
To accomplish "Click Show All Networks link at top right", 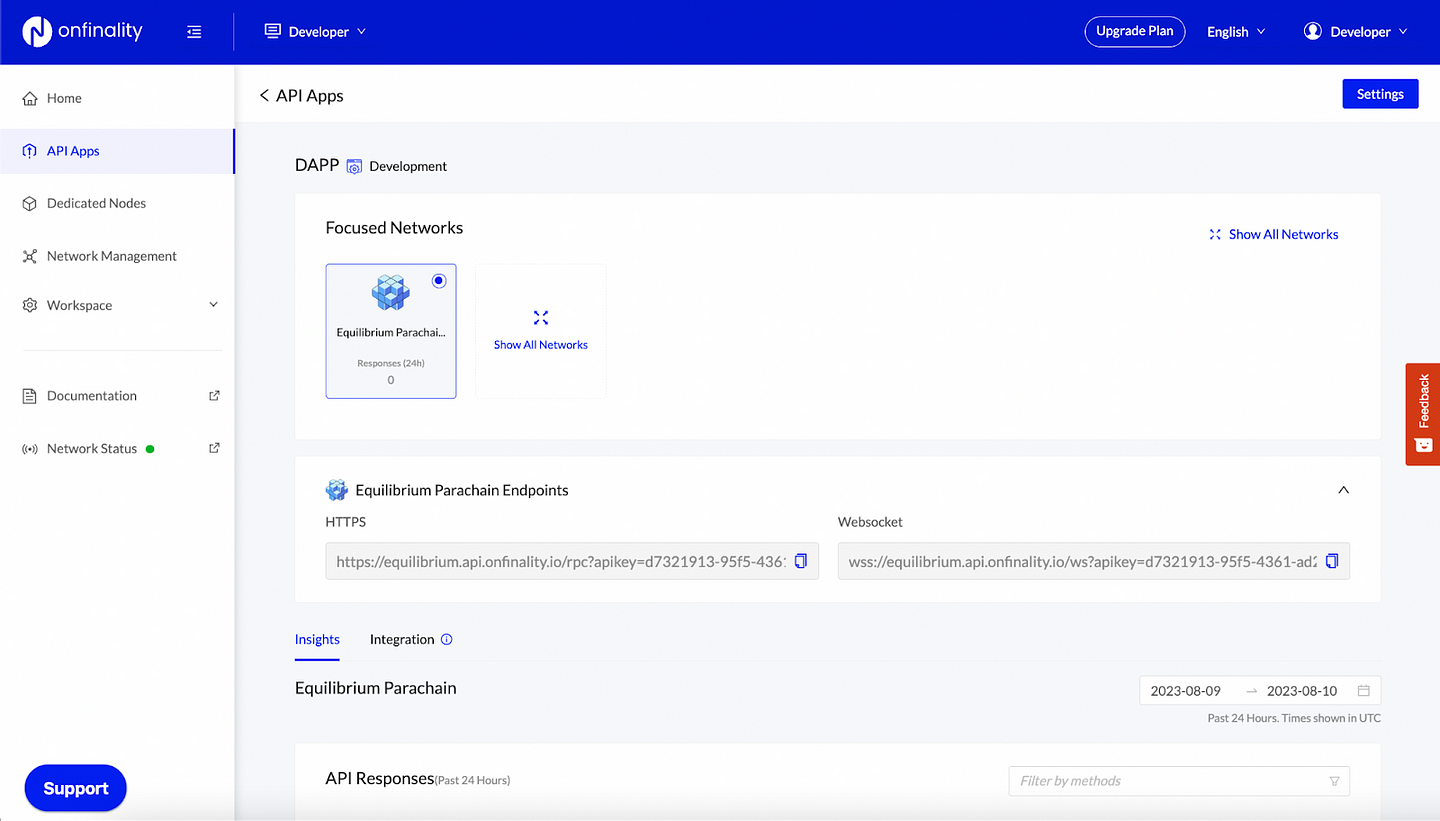I will pyautogui.click(x=1283, y=234).
